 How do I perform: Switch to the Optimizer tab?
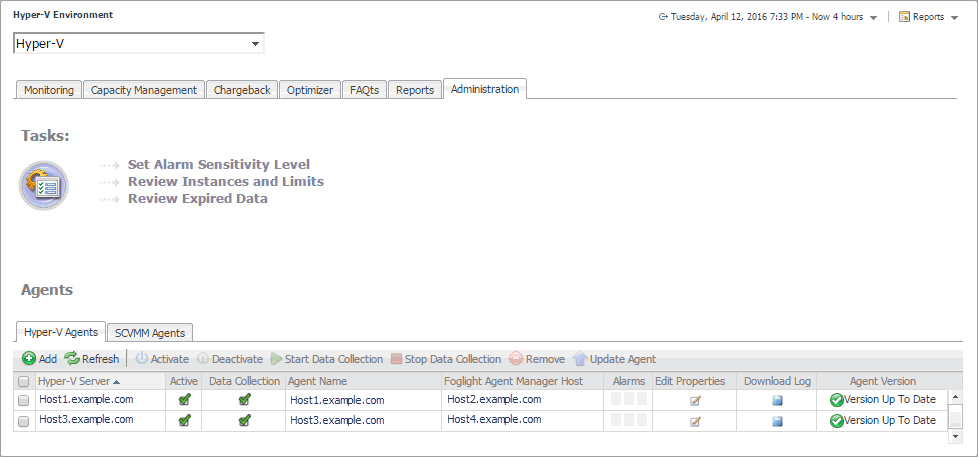(x=309, y=90)
